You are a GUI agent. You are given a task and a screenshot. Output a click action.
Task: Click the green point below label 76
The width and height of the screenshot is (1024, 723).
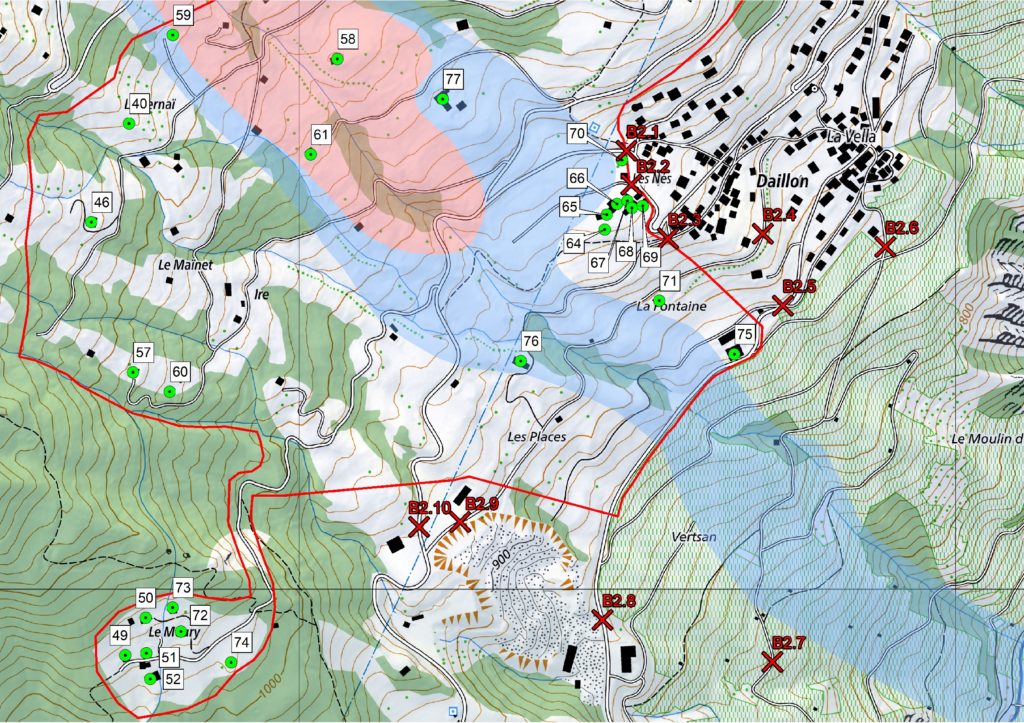point(520,361)
